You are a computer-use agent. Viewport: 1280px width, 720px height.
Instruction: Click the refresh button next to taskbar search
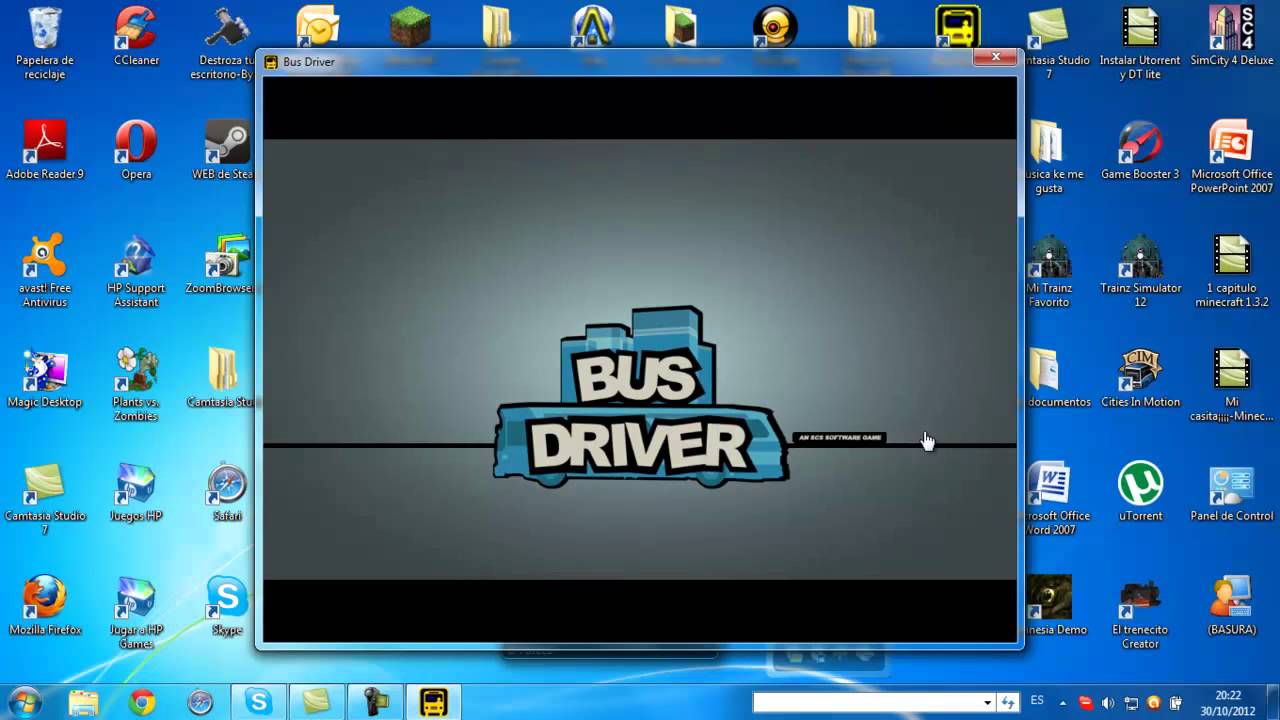coord(1008,702)
